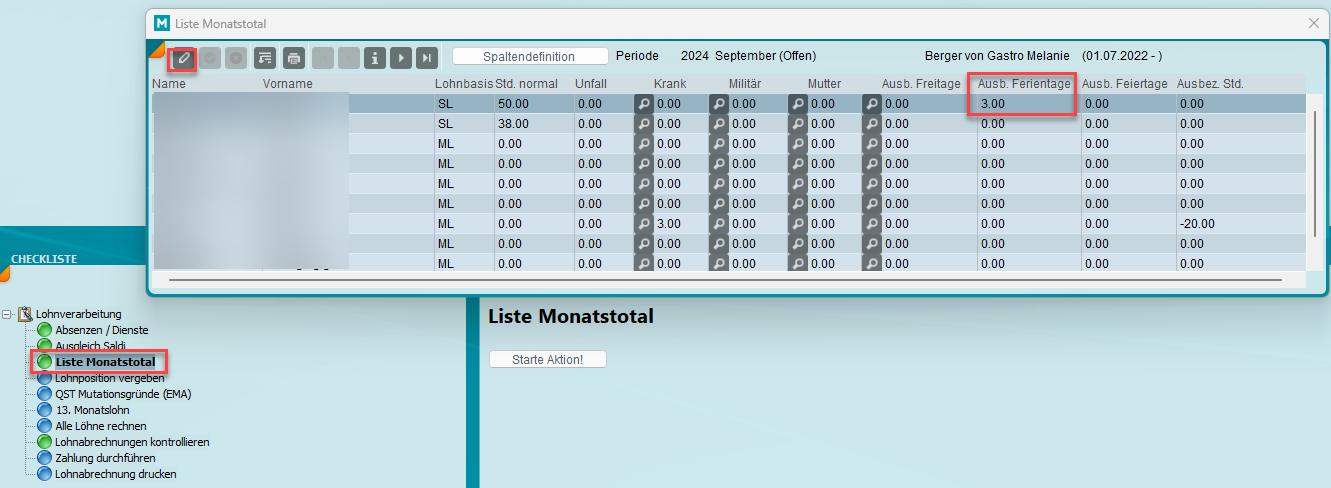This screenshot has width=1331, height=488.
Task: Click the Ausb. Ferientage column header
Action: [1024, 84]
